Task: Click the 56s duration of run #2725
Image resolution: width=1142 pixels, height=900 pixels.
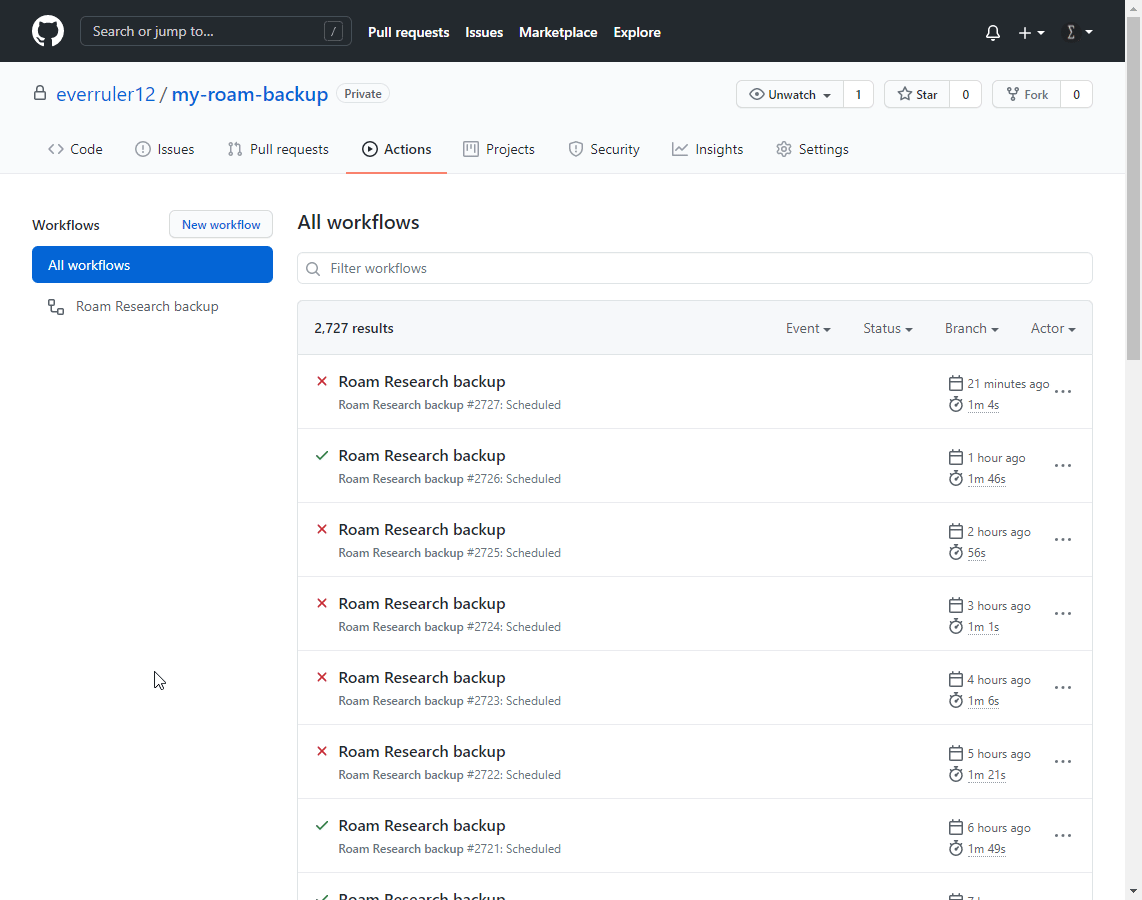Action: pyautogui.click(x=977, y=553)
